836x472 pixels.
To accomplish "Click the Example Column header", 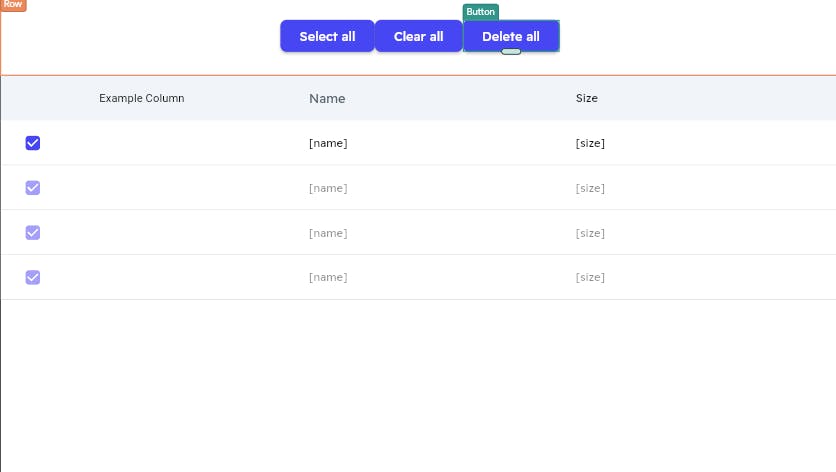I will point(142,98).
